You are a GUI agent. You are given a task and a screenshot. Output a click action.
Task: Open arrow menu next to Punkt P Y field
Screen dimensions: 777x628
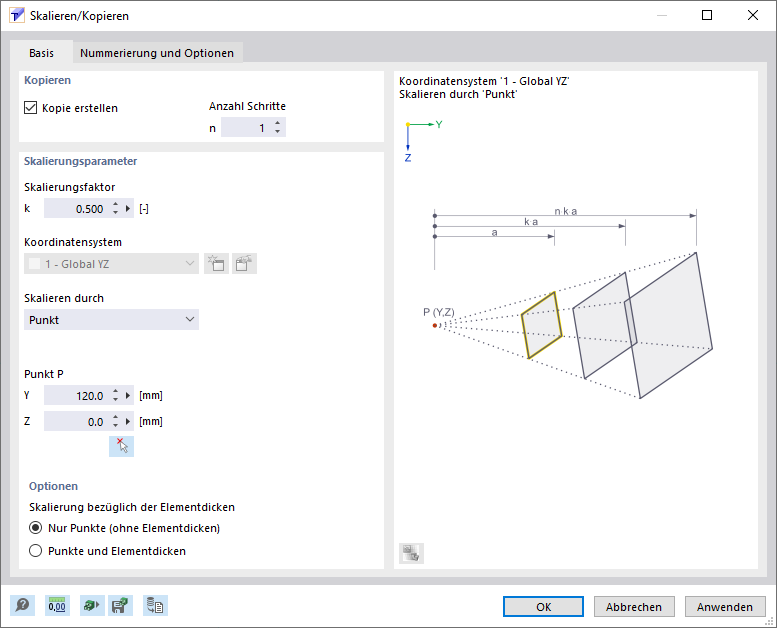coord(128,396)
